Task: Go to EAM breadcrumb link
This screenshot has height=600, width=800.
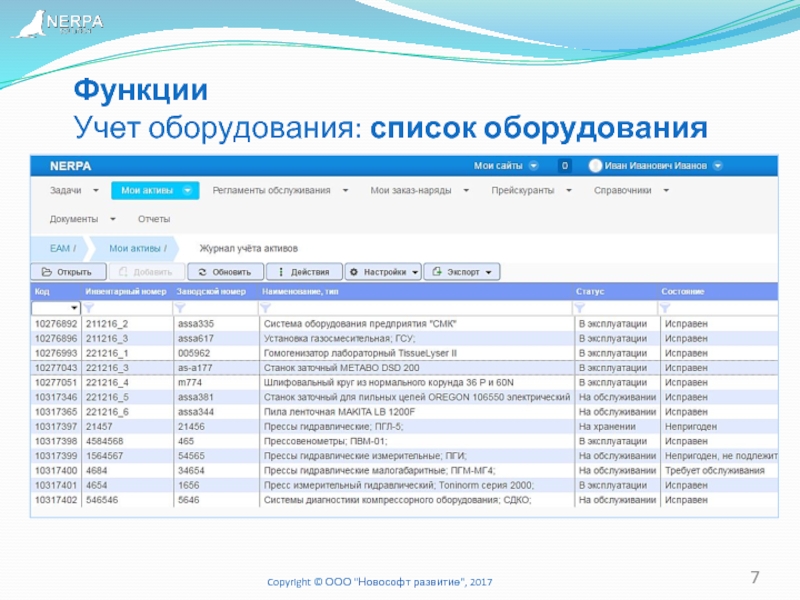Action: (x=62, y=247)
